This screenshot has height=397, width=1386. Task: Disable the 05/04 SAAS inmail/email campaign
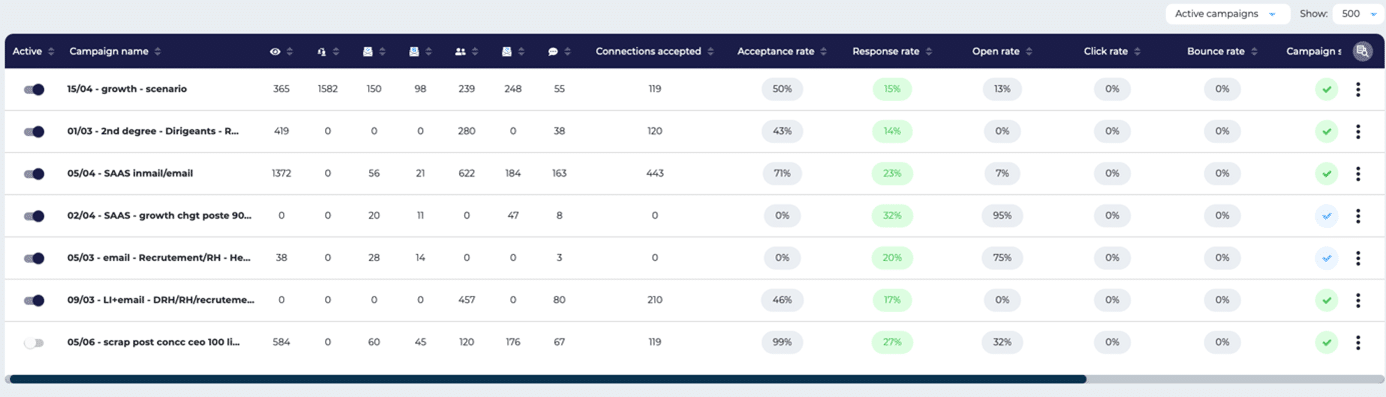point(34,173)
